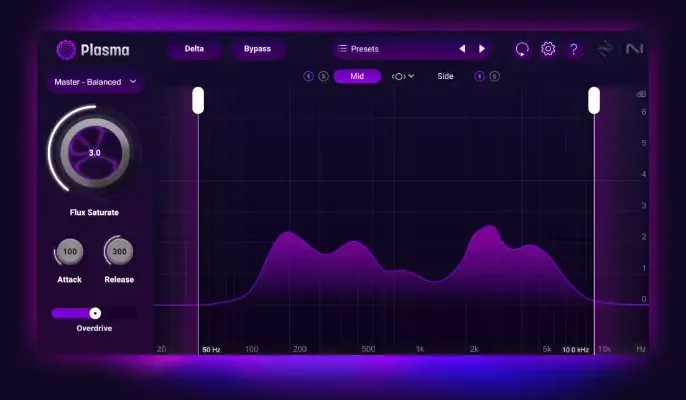Screen dimensions: 686x400
Task: Click the 10.0 kHz high frequency handle
Action: (x=594, y=99)
